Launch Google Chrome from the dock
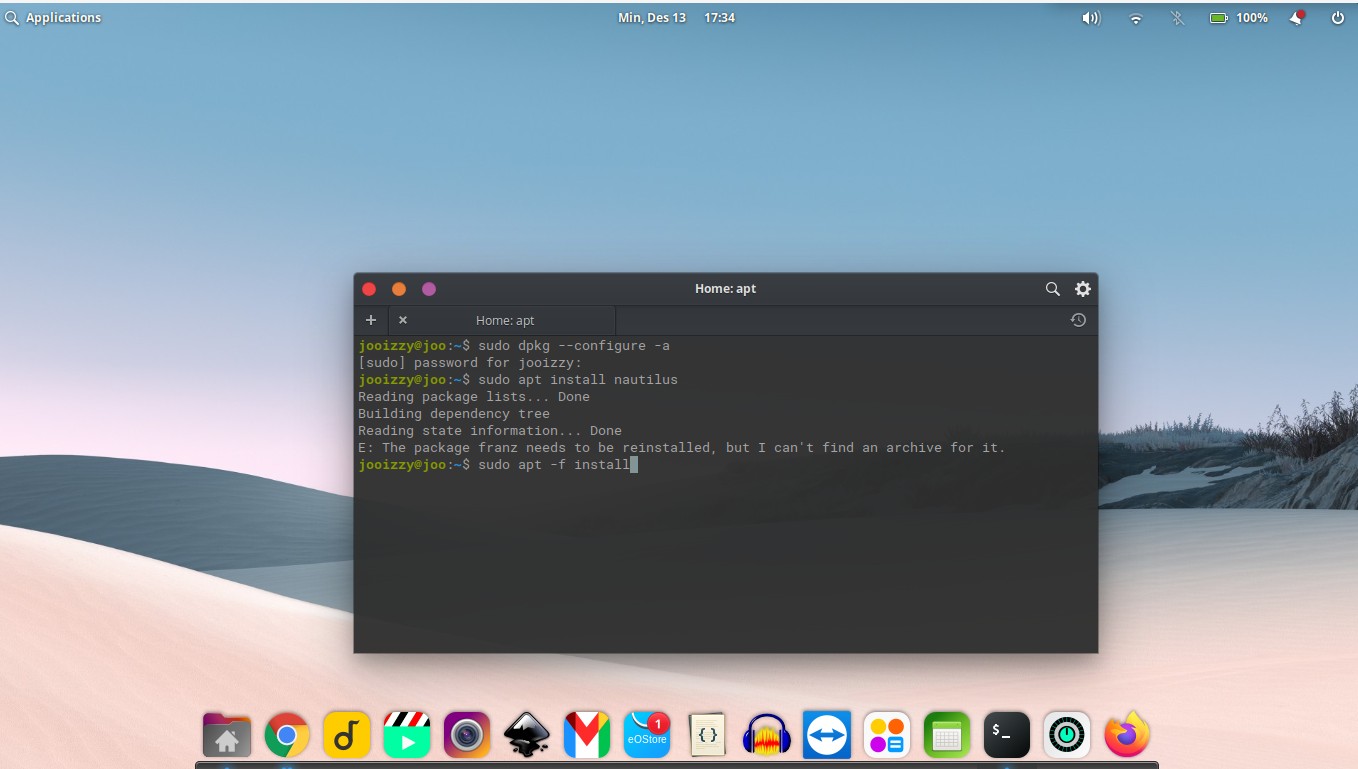The height and width of the screenshot is (769, 1358). 287,734
